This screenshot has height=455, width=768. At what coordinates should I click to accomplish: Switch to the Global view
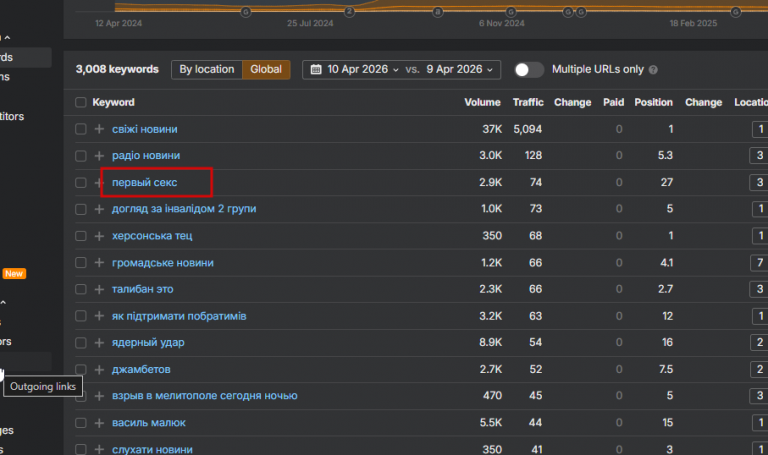point(266,70)
